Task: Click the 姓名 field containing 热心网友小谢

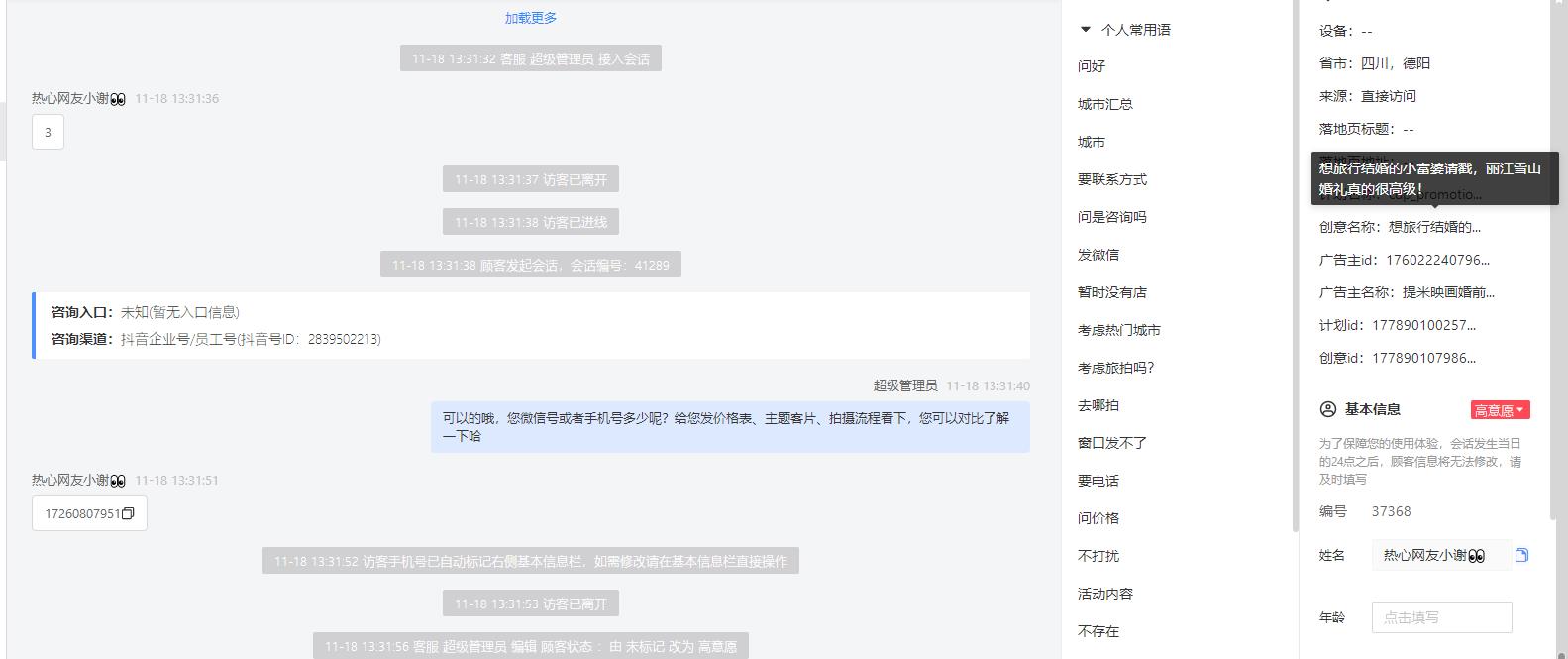Action: coord(1442,556)
